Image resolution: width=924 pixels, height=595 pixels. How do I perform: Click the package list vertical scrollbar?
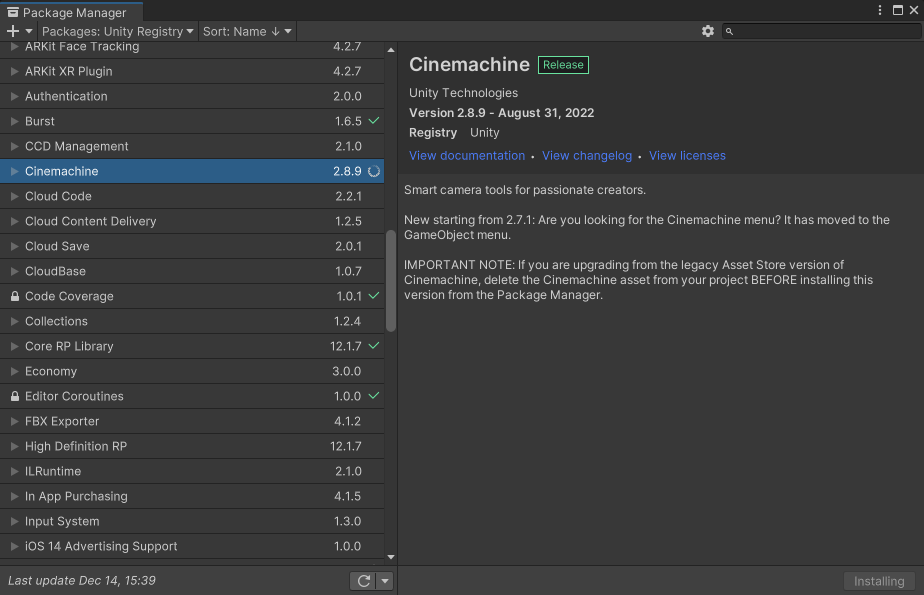point(391,280)
